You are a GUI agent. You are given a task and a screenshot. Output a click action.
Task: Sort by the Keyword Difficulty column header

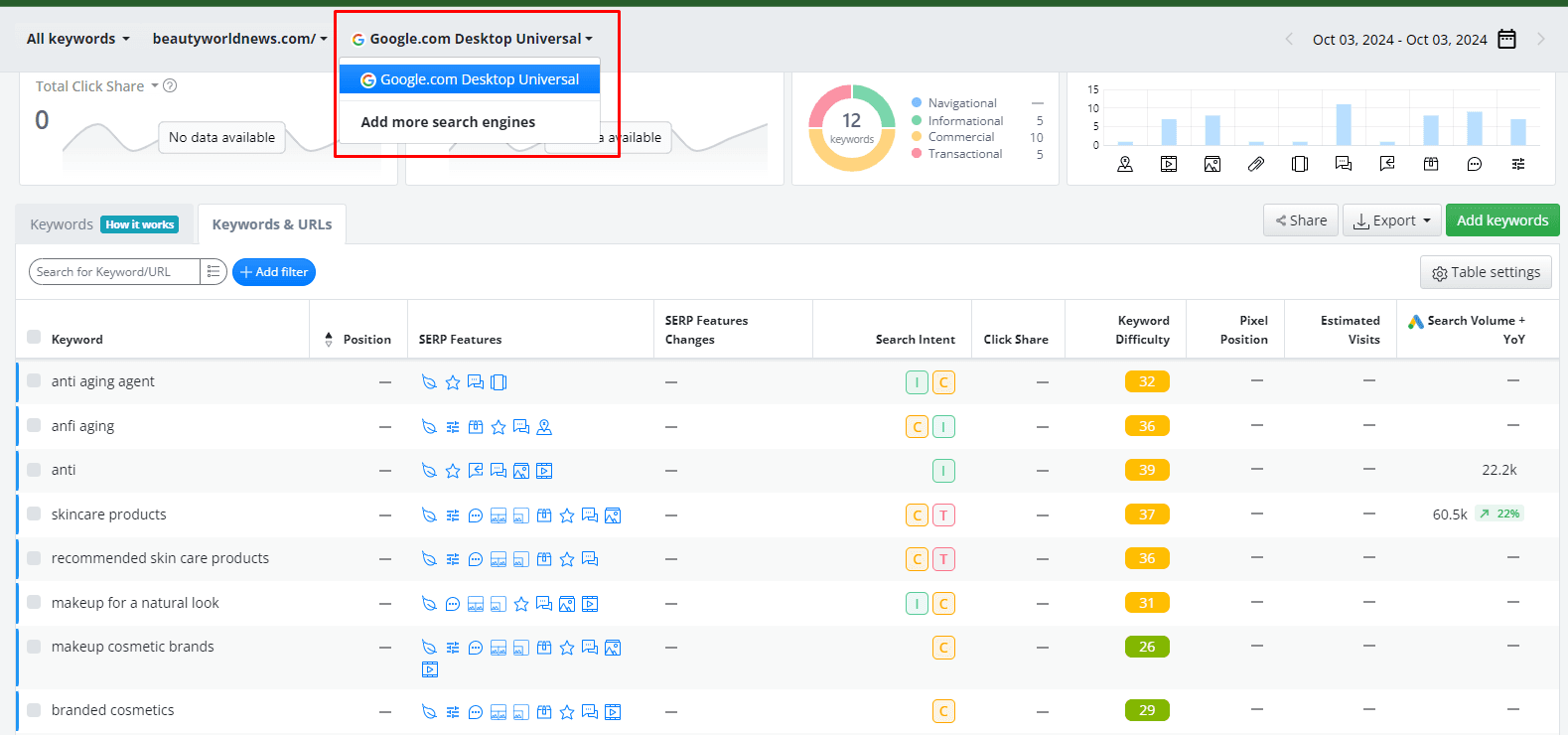1142,330
